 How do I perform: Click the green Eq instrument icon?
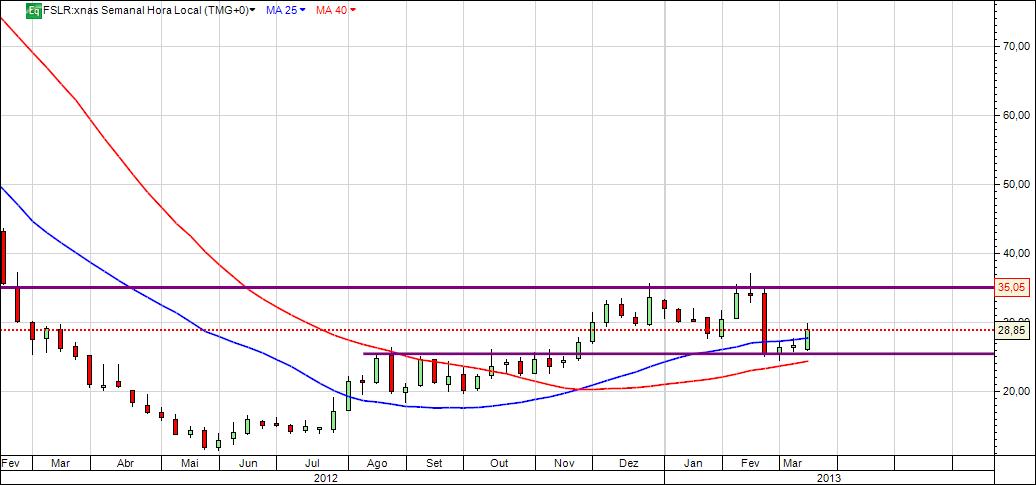point(34,10)
